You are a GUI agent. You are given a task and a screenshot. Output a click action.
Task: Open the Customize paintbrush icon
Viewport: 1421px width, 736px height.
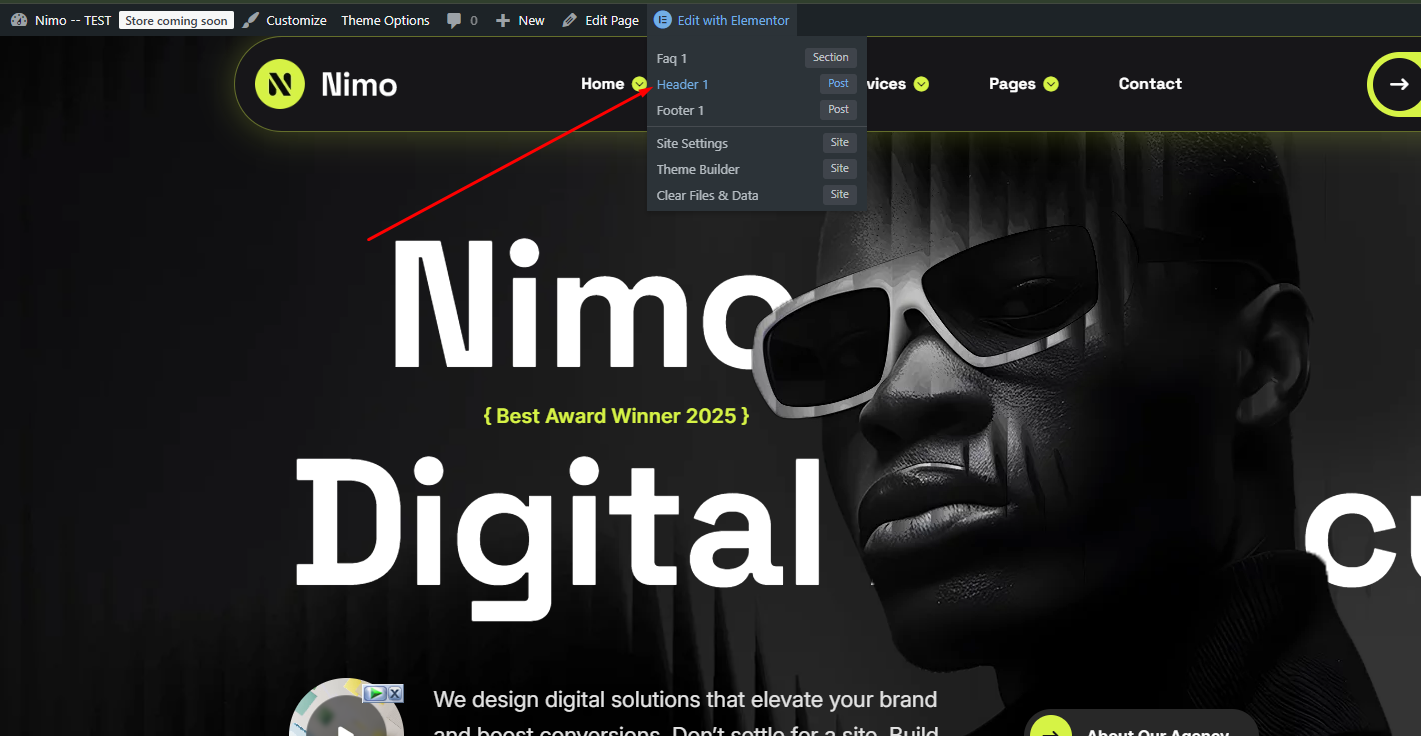(x=251, y=20)
